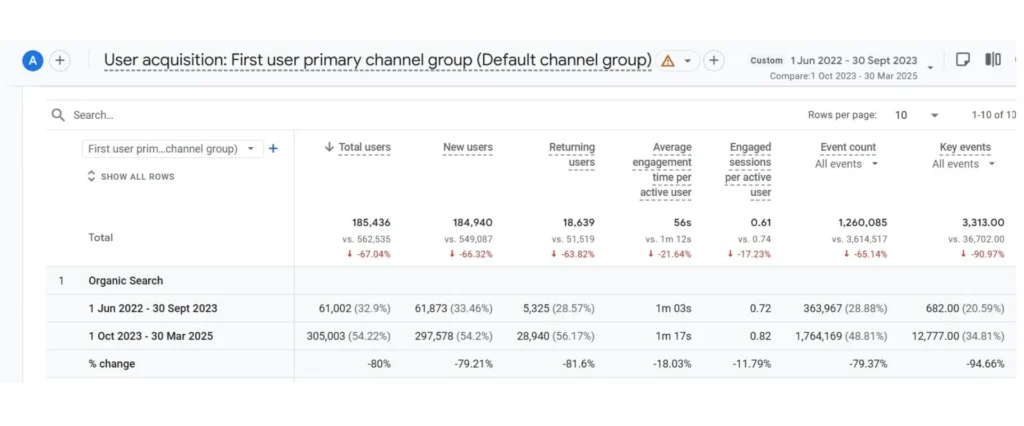Screen dimensions: 1024x426
Task: Expand the table with SHOW ALL ROWS
Action: (x=131, y=177)
